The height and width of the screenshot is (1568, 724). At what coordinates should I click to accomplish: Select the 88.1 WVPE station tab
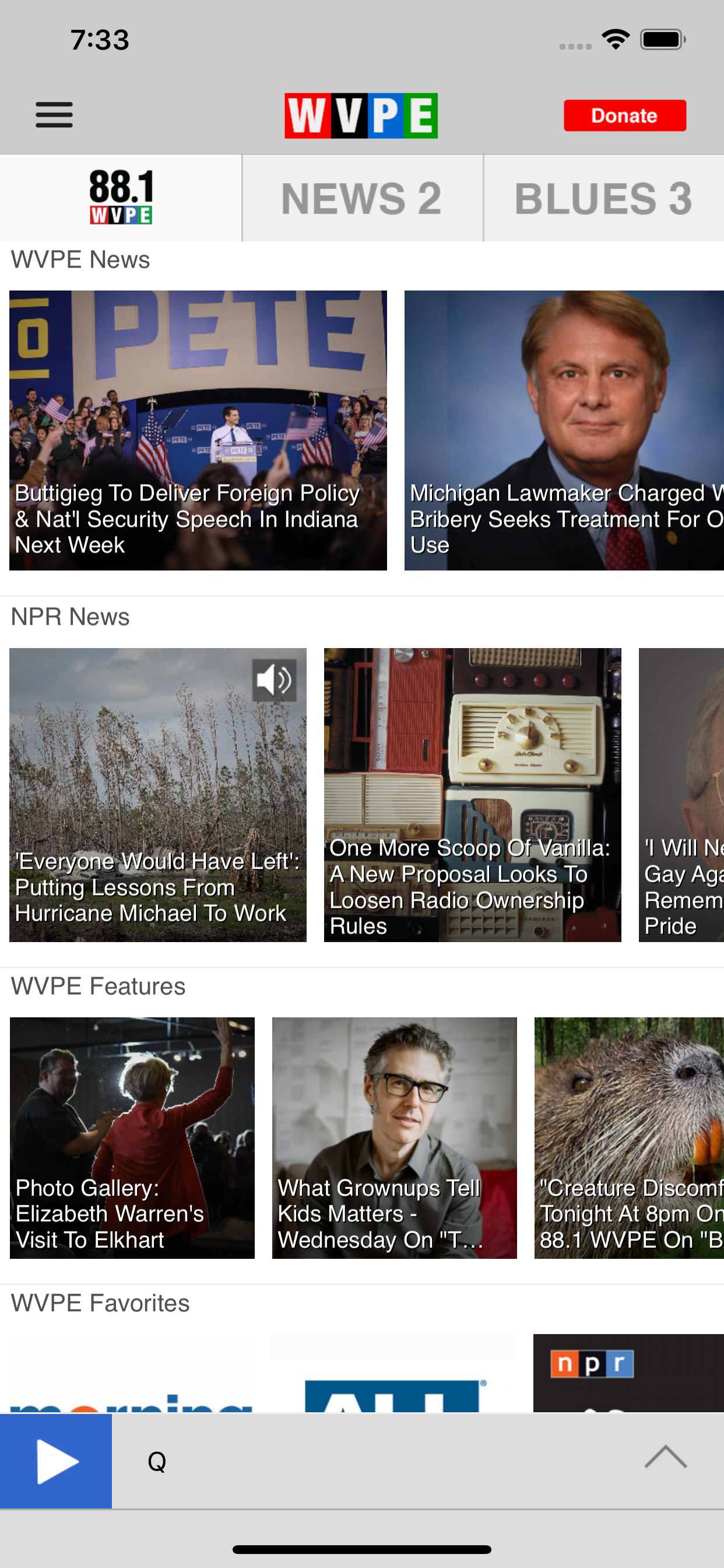(121, 198)
